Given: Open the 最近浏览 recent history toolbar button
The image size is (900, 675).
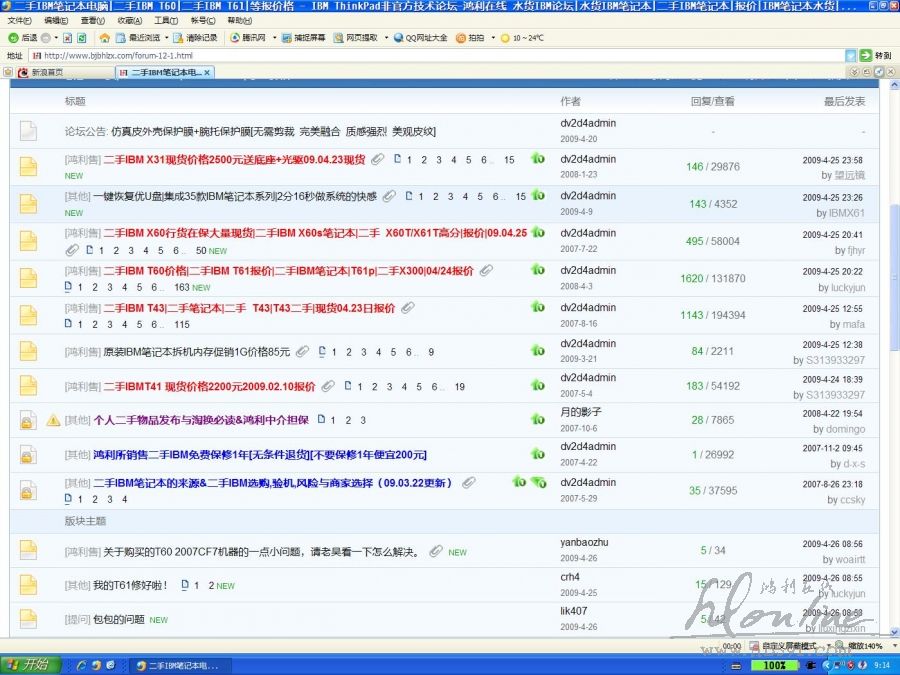Looking at the screenshot, I should 139,38.
